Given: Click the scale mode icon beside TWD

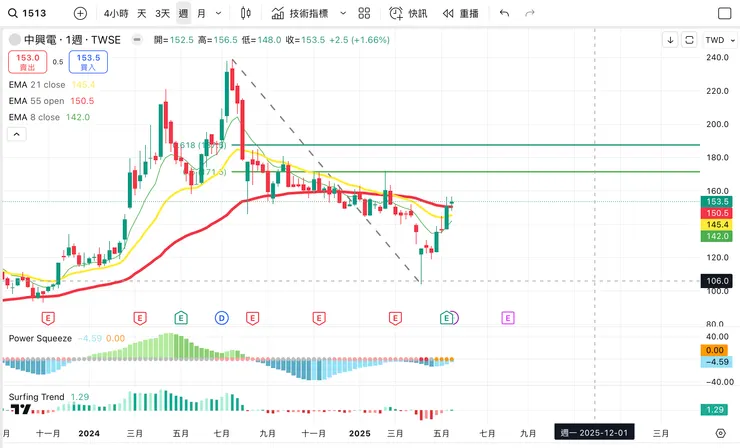Looking at the screenshot, I should (689, 40).
